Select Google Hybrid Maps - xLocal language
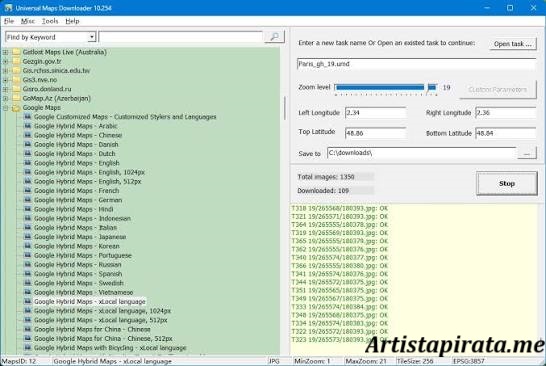This screenshot has width=546, height=366. point(89,302)
